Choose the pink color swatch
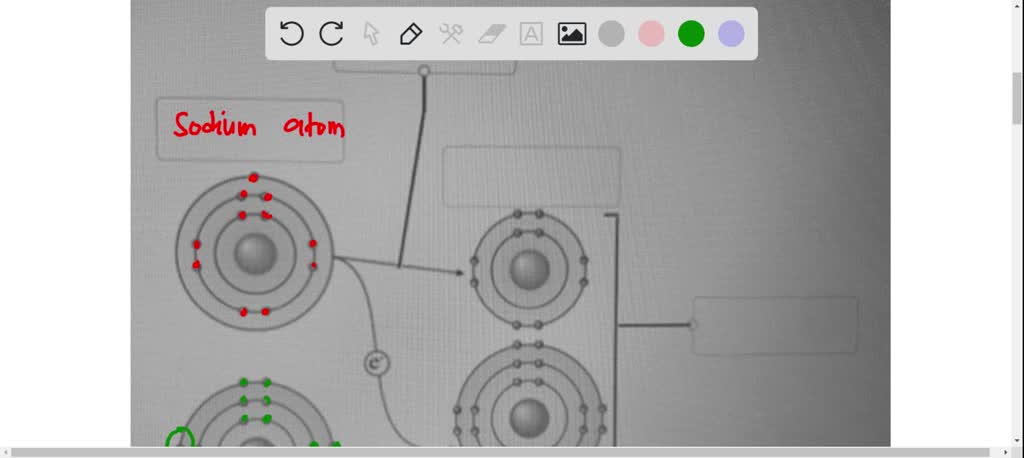 651,33
